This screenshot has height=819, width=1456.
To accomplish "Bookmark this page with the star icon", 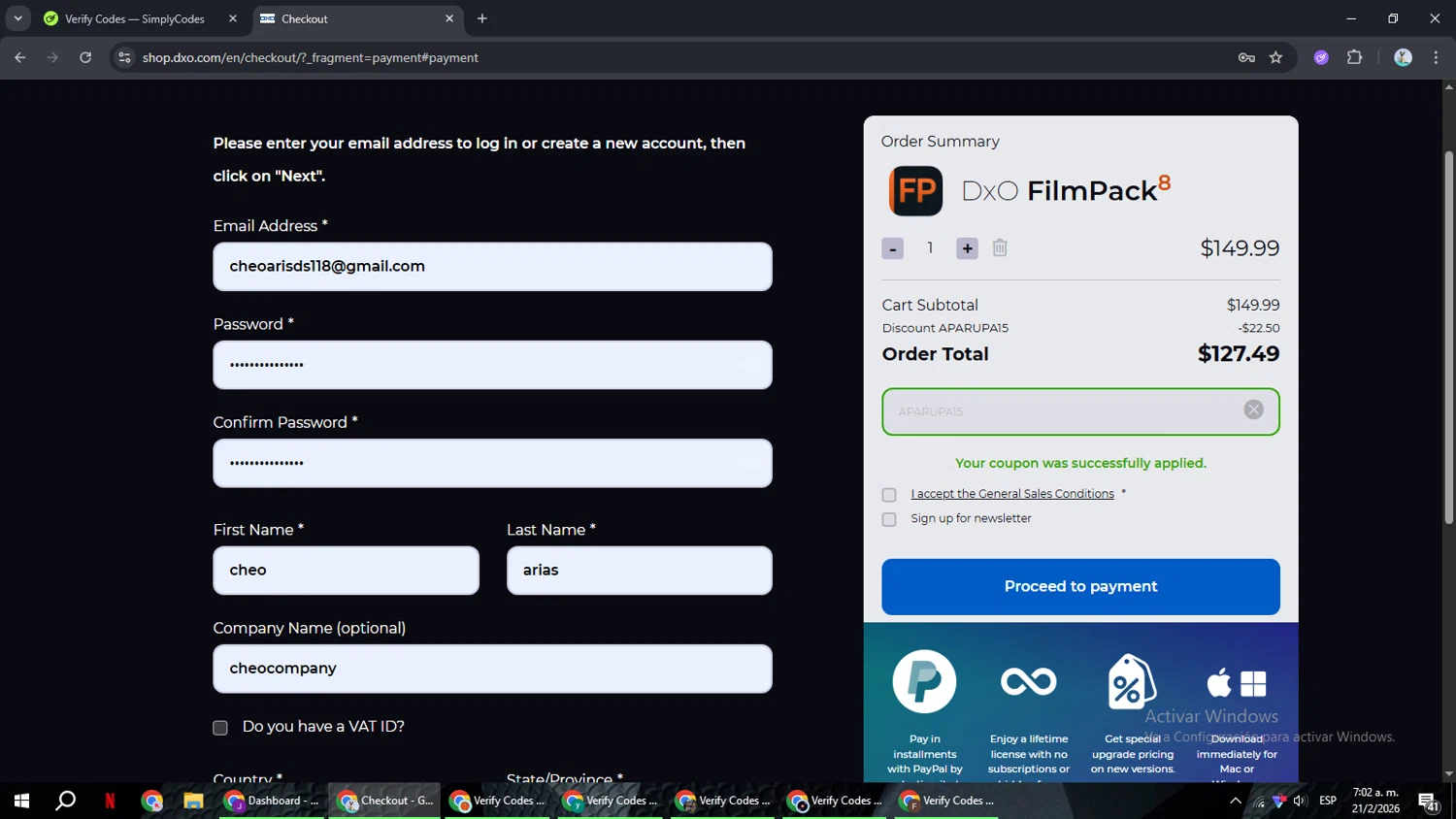I will pos(1276,57).
